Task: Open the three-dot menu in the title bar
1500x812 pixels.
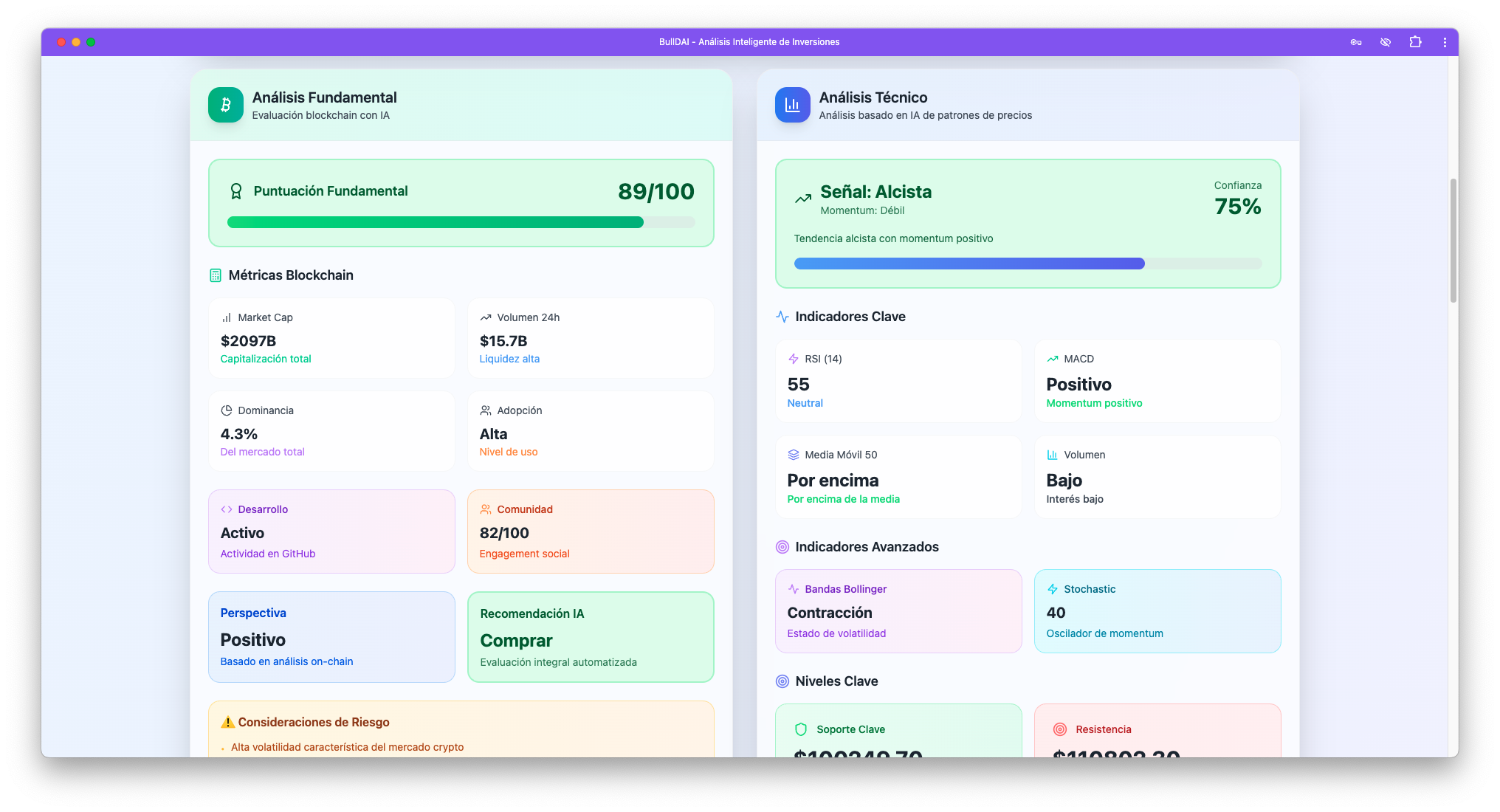Action: coord(1445,42)
